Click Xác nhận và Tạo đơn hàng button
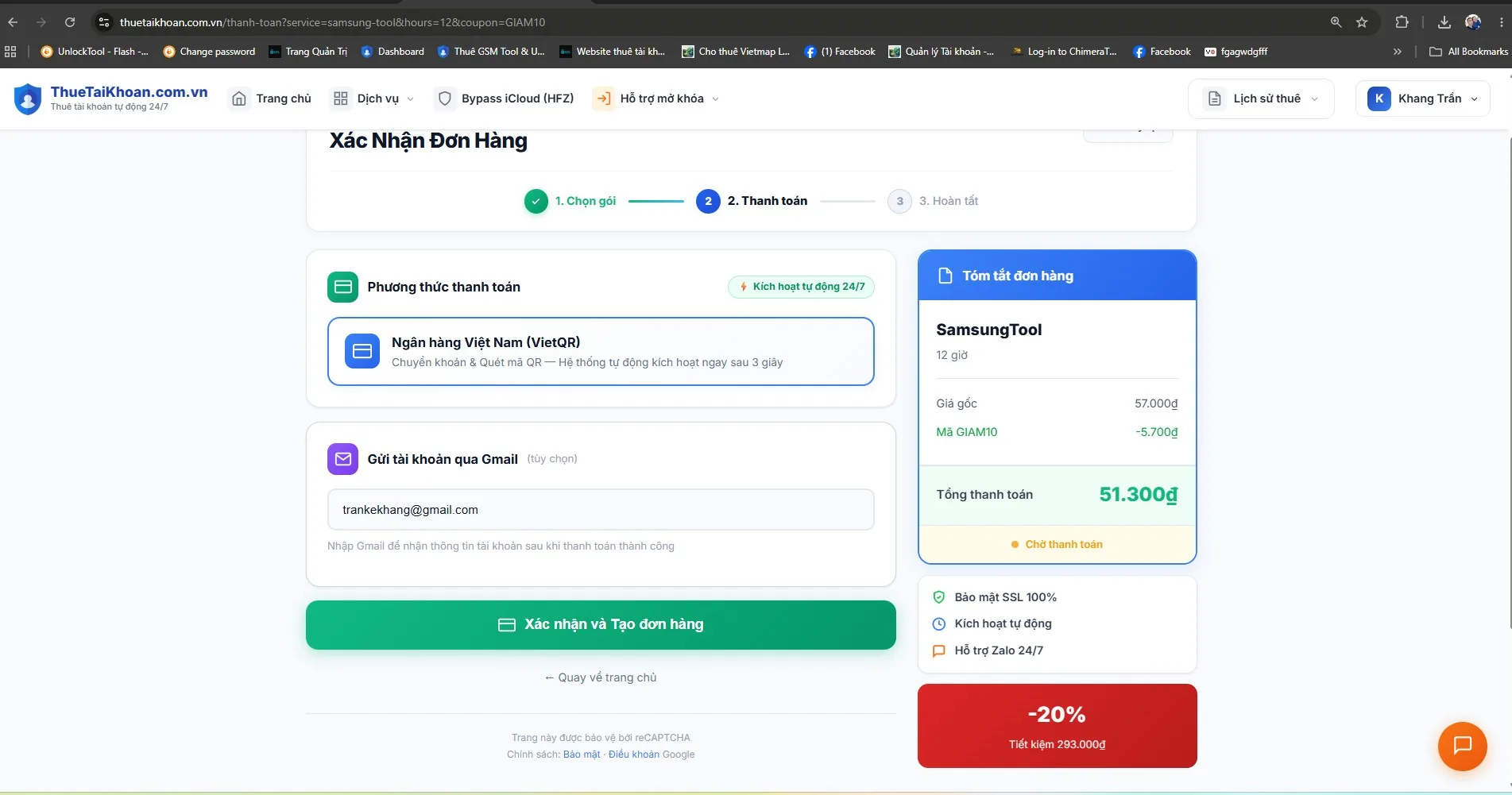 coord(601,625)
